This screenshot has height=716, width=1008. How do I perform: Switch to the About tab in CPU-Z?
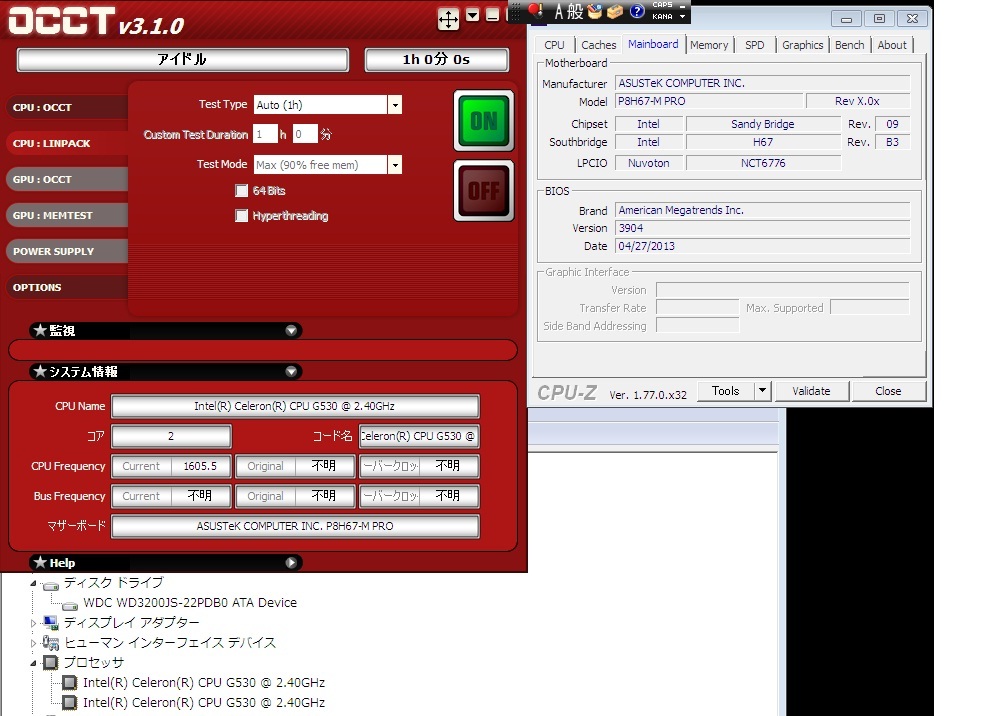point(892,45)
